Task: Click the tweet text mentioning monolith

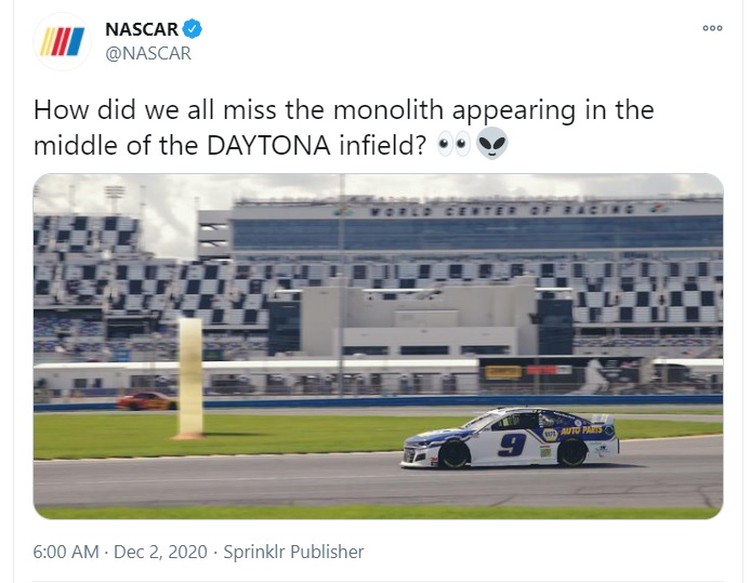Action: 343,128
